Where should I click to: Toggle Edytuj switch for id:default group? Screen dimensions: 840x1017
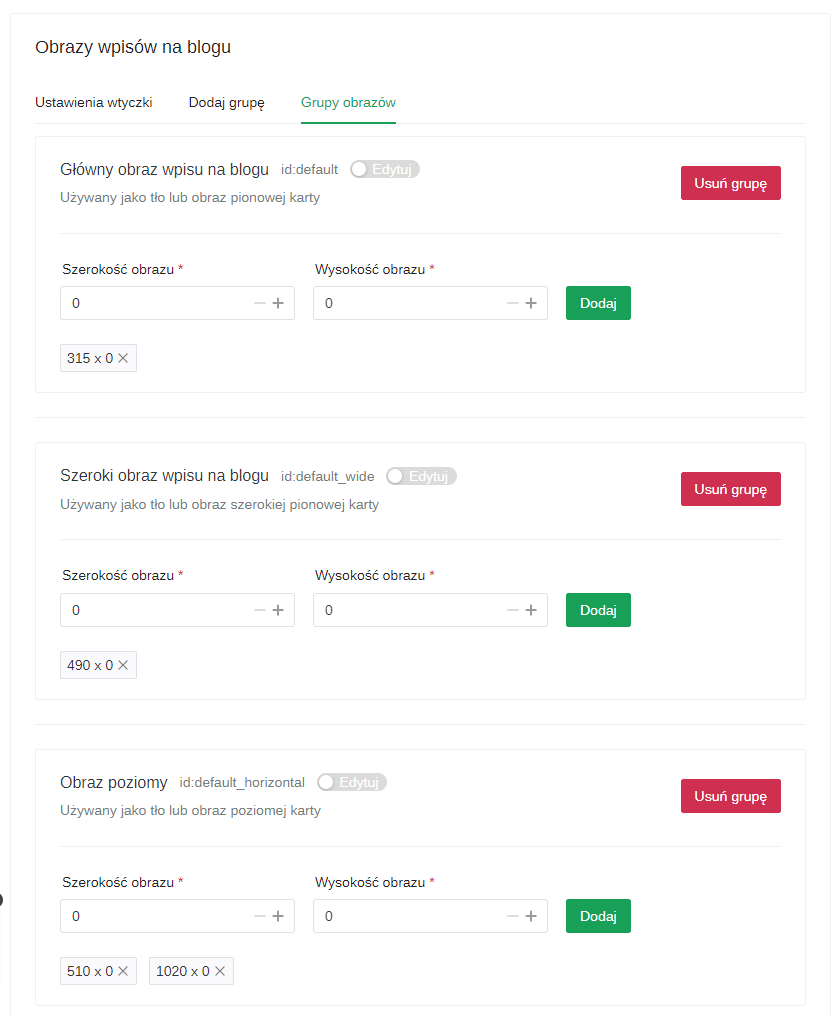(361, 169)
